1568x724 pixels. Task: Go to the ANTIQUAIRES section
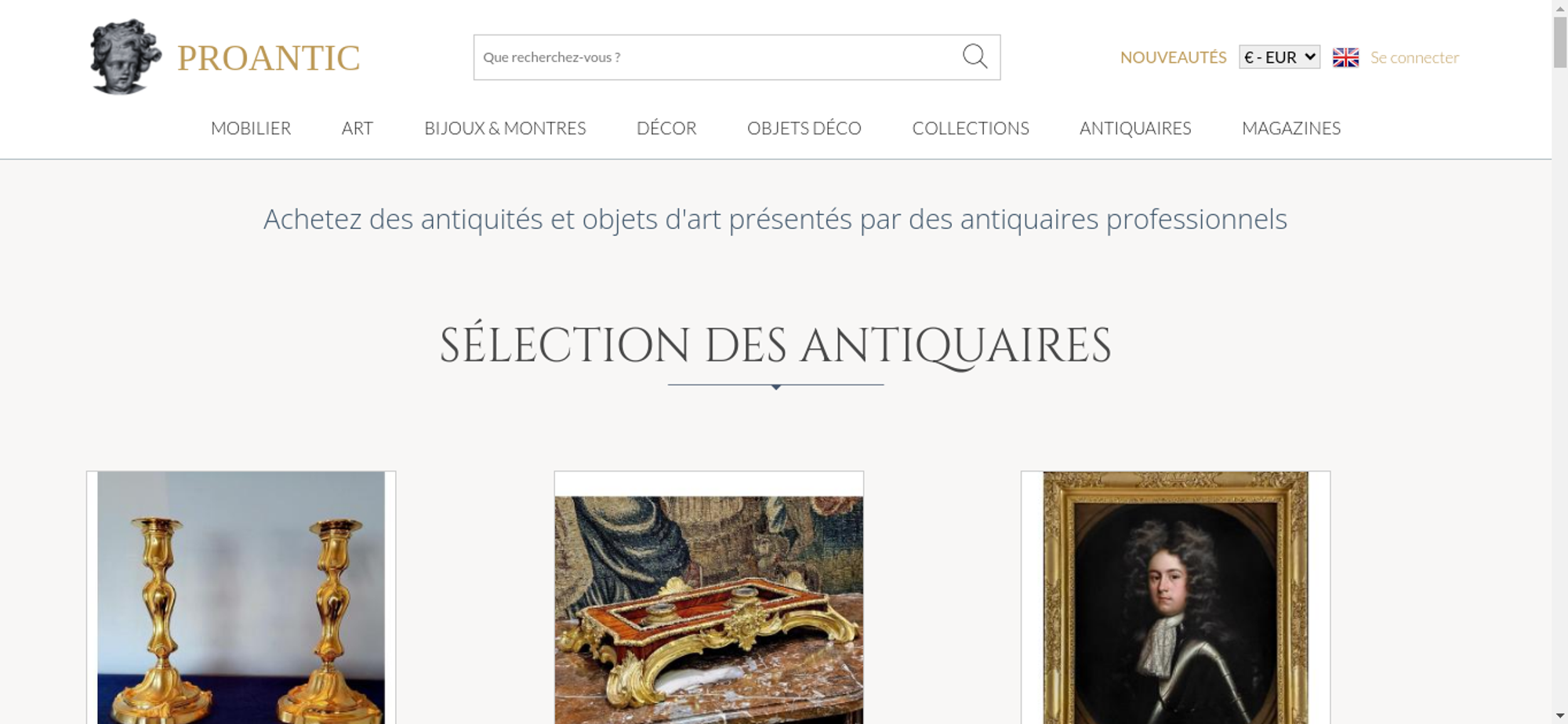point(1135,128)
